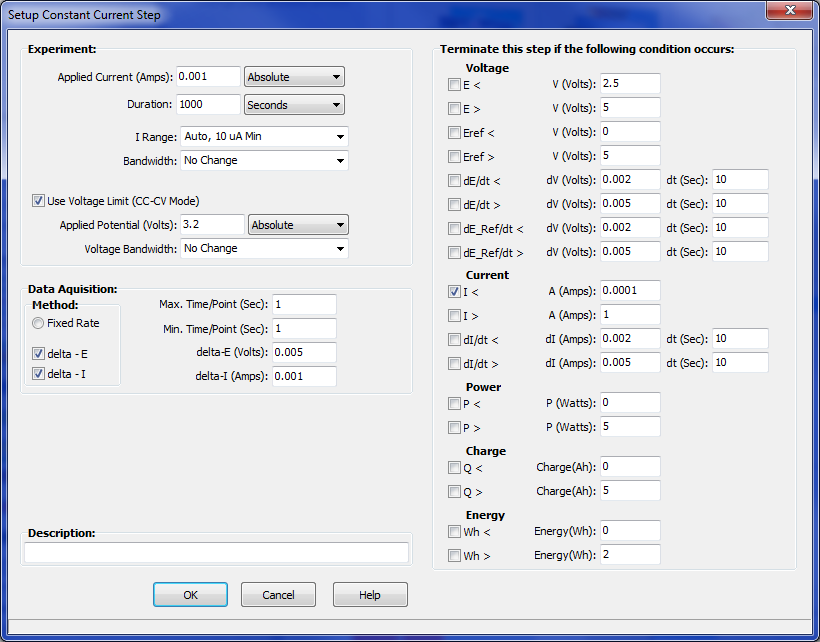The image size is (820, 642).
Task: Click the Applied Current (Amps) field
Action: click(x=208, y=77)
